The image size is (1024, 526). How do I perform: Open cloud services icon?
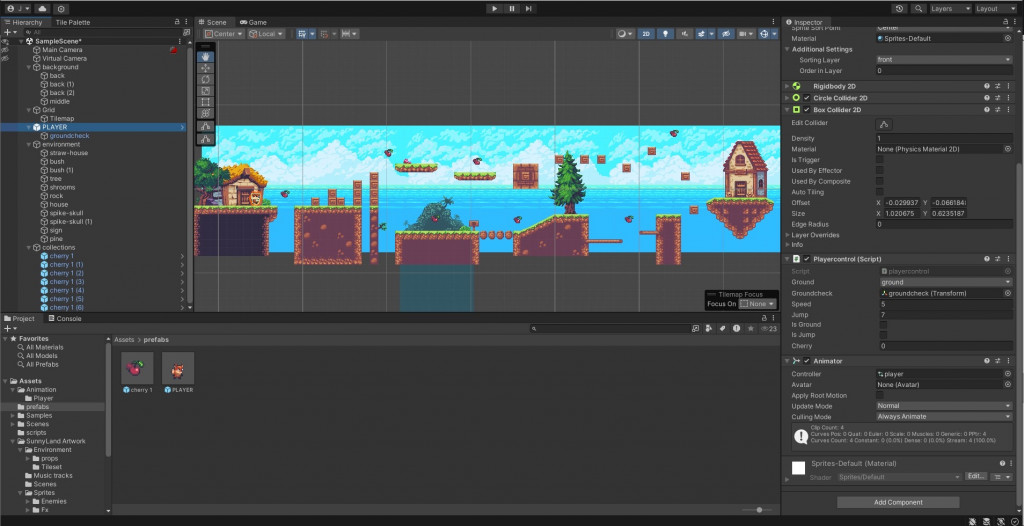[x=42, y=8]
